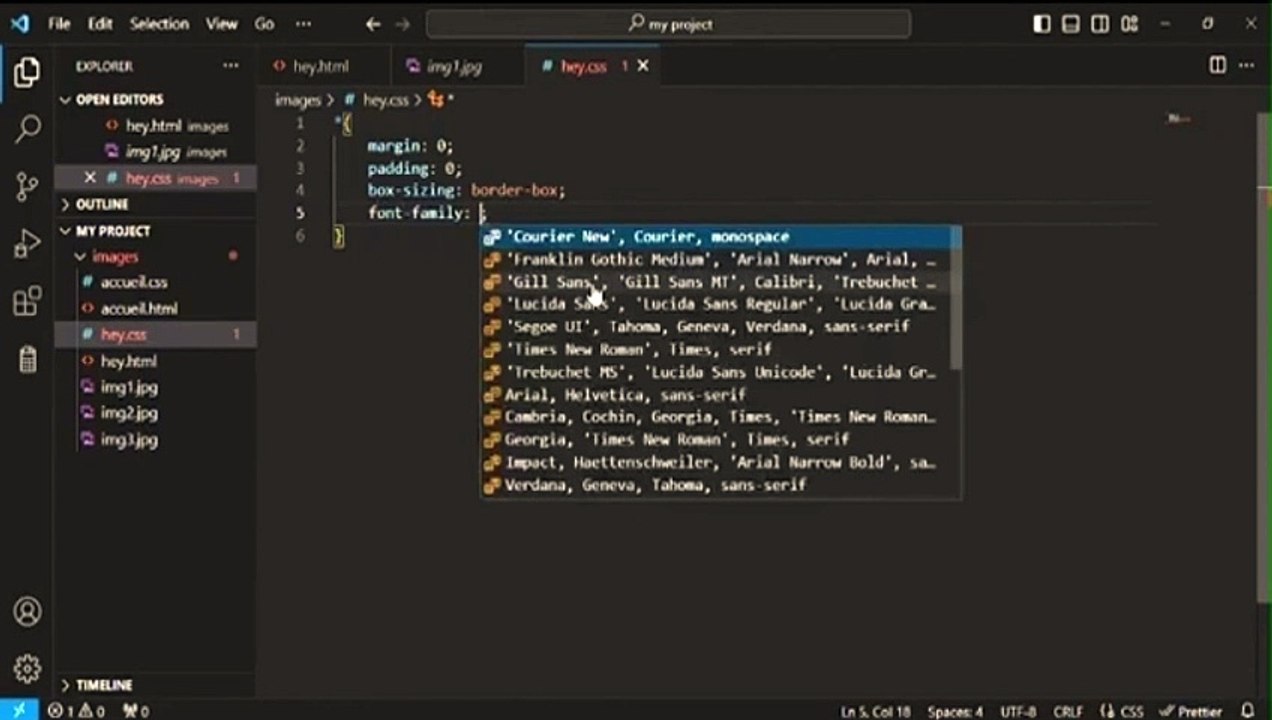Image resolution: width=1272 pixels, height=720 pixels.
Task: Open the Selection menu
Action: [x=159, y=24]
